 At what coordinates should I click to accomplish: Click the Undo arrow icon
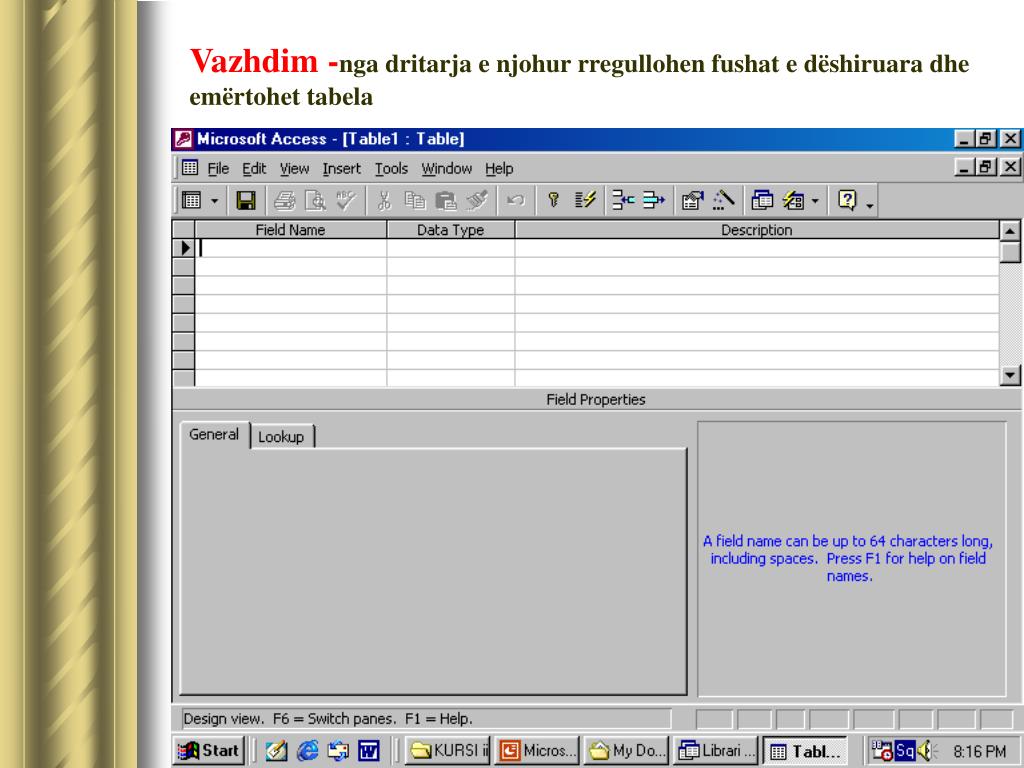tap(515, 200)
